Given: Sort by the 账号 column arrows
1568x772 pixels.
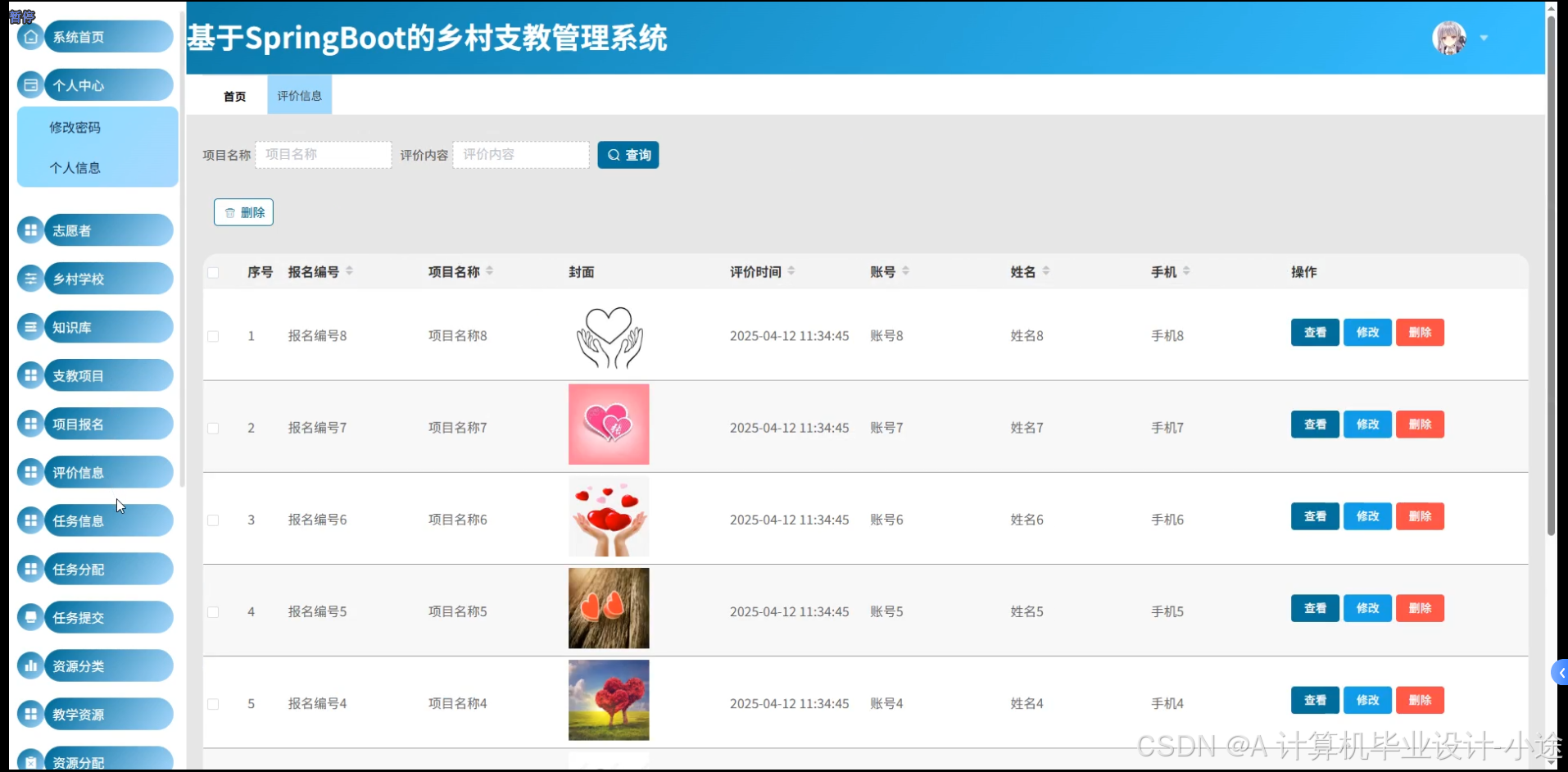Looking at the screenshot, I should (905, 271).
